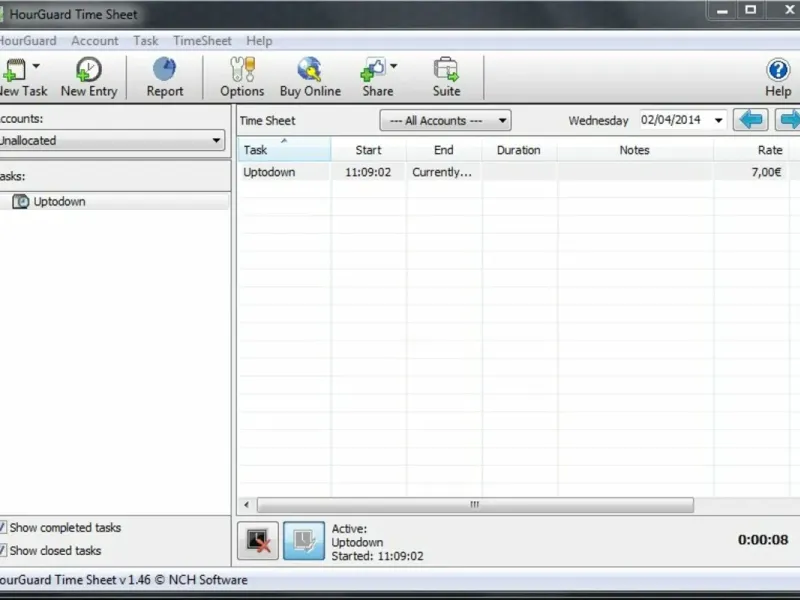This screenshot has height=600, width=800.
Task: Click the Rate column header
Action: [753, 150]
